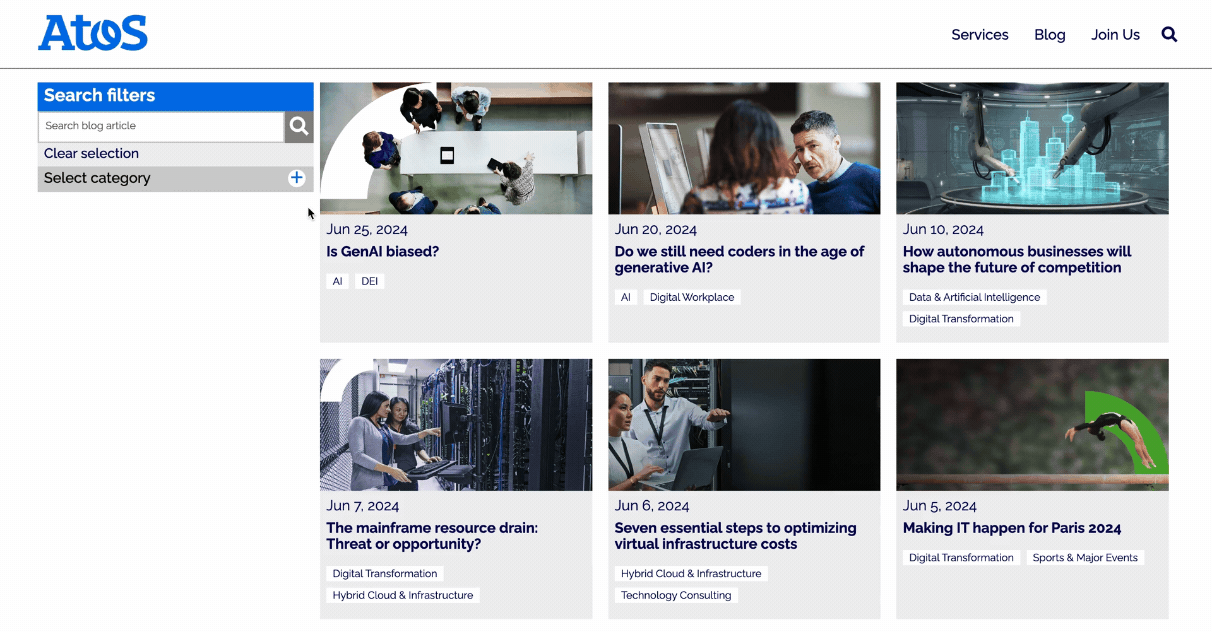Select Hybrid Cloud & Infrastructure tag under mainframe
This screenshot has height=632, width=1212.
(403, 595)
